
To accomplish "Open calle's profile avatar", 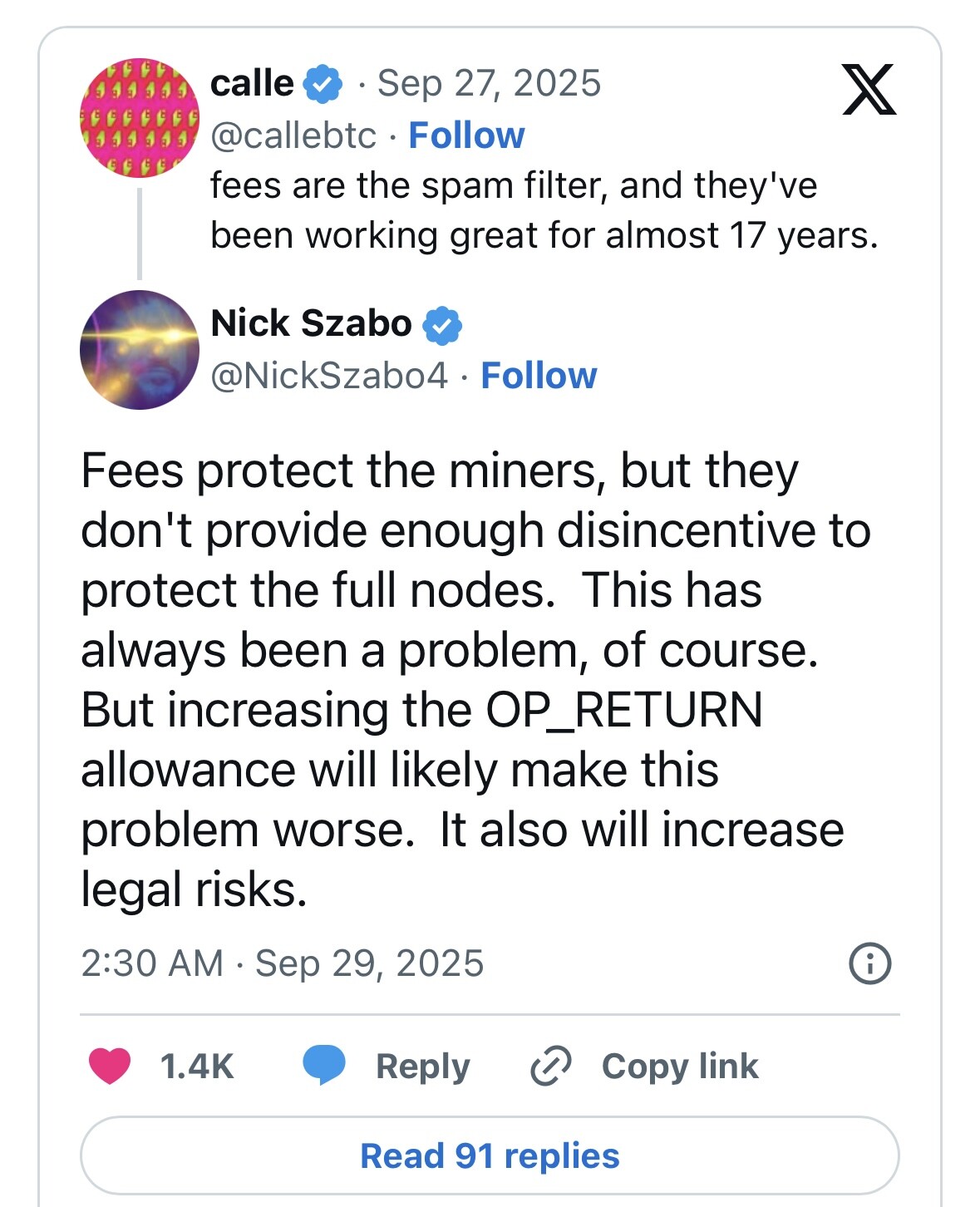I will pos(139,117).
